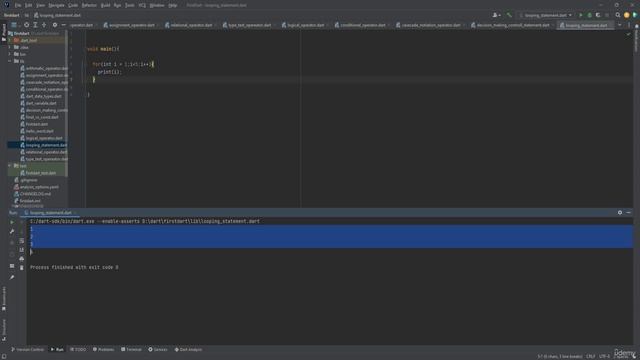The width and height of the screenshot is (640, 360).
Task: Click Run with Coverage icon in toolbar
Action: [x=598, y=15]
